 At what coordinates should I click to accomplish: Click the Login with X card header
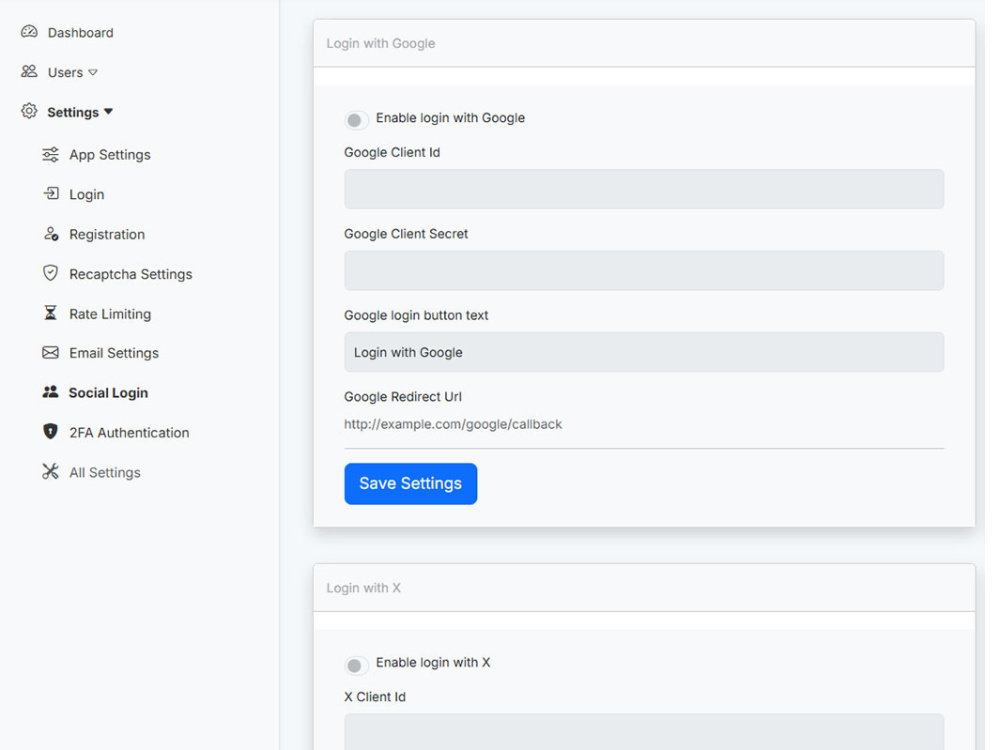click(x=644, y=588)
